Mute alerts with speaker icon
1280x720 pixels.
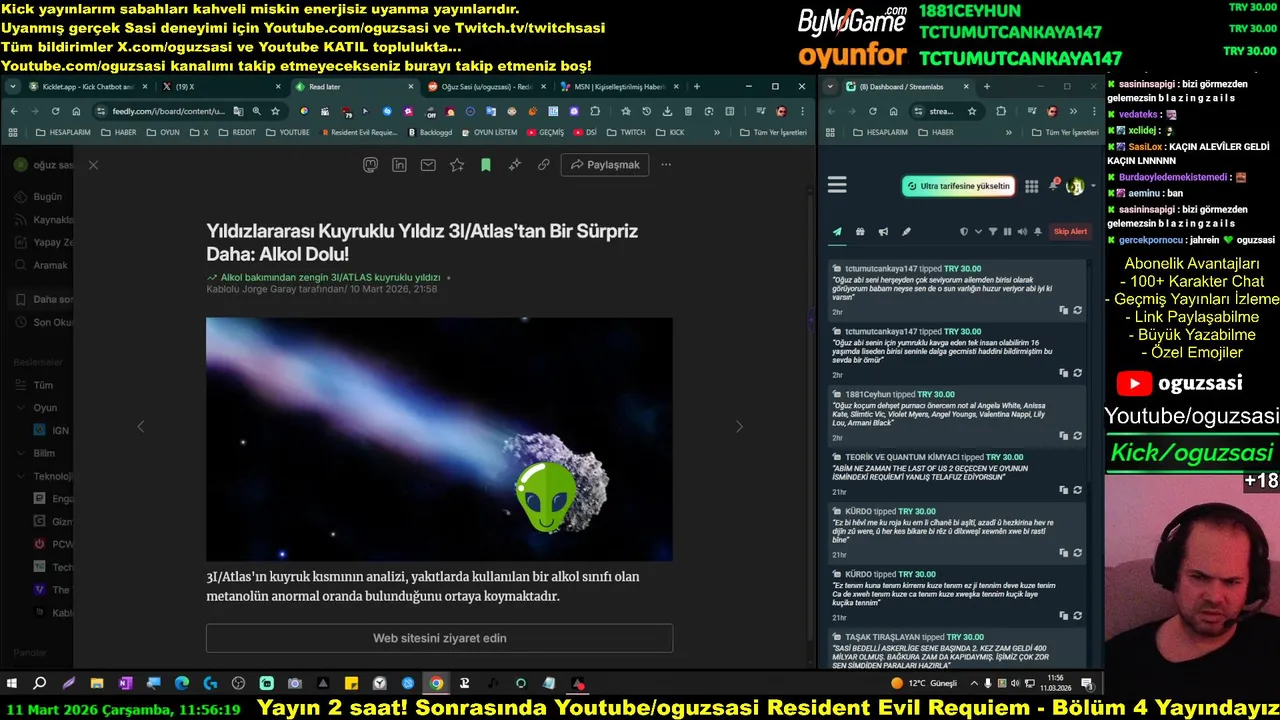pos(1022,231)
